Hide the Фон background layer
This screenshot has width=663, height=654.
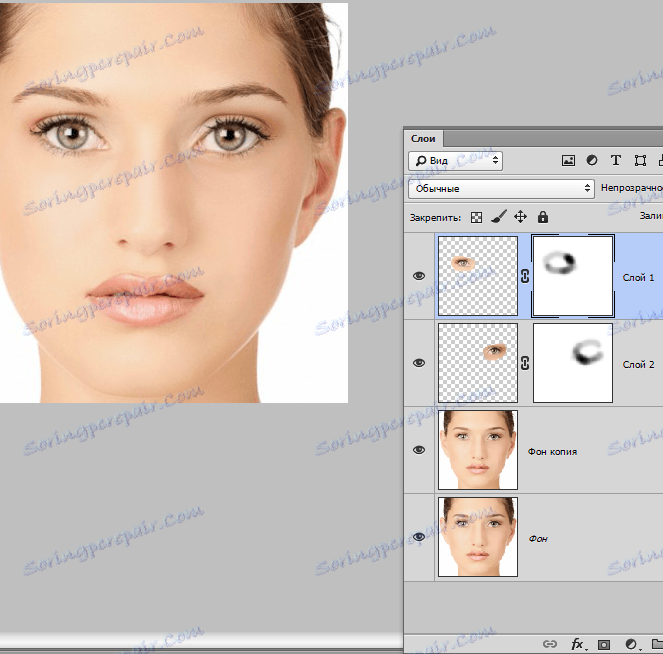pyautogui.click(x=419, y=537)
